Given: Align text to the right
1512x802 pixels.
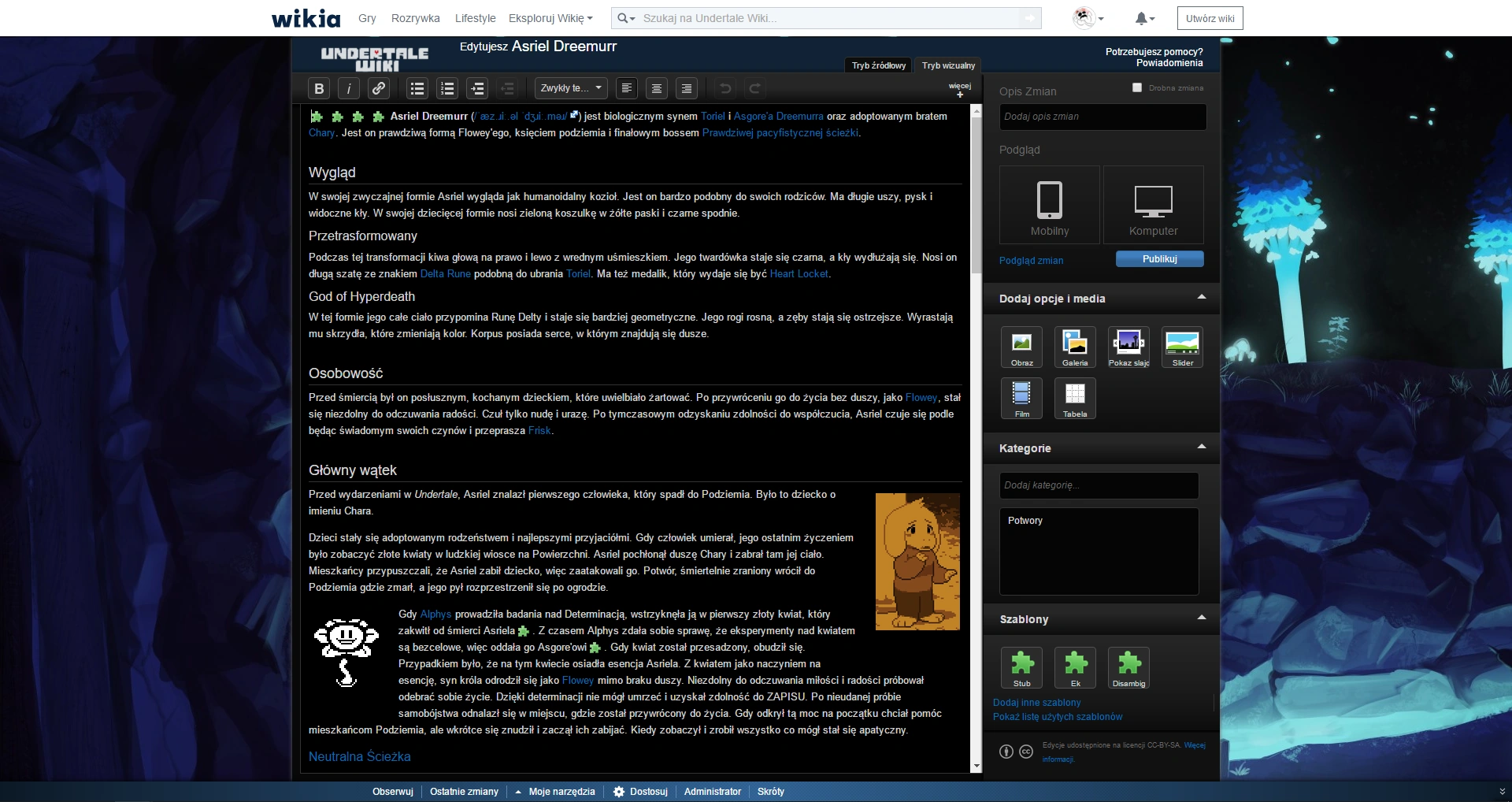Looking at the screenshot, I should (687, 89).
